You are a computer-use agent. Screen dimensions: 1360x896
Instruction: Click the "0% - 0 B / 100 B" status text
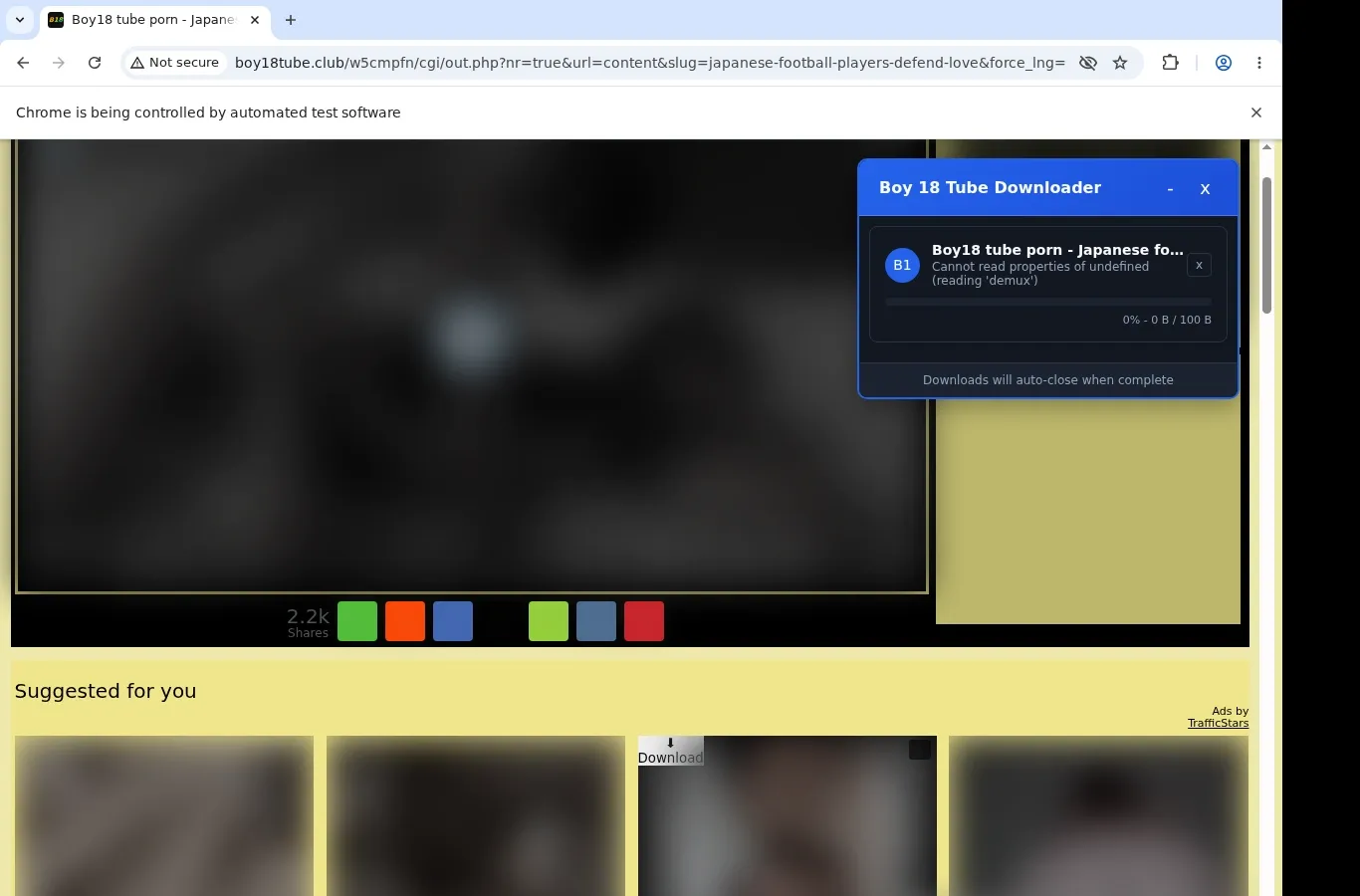click(1167, 320)
